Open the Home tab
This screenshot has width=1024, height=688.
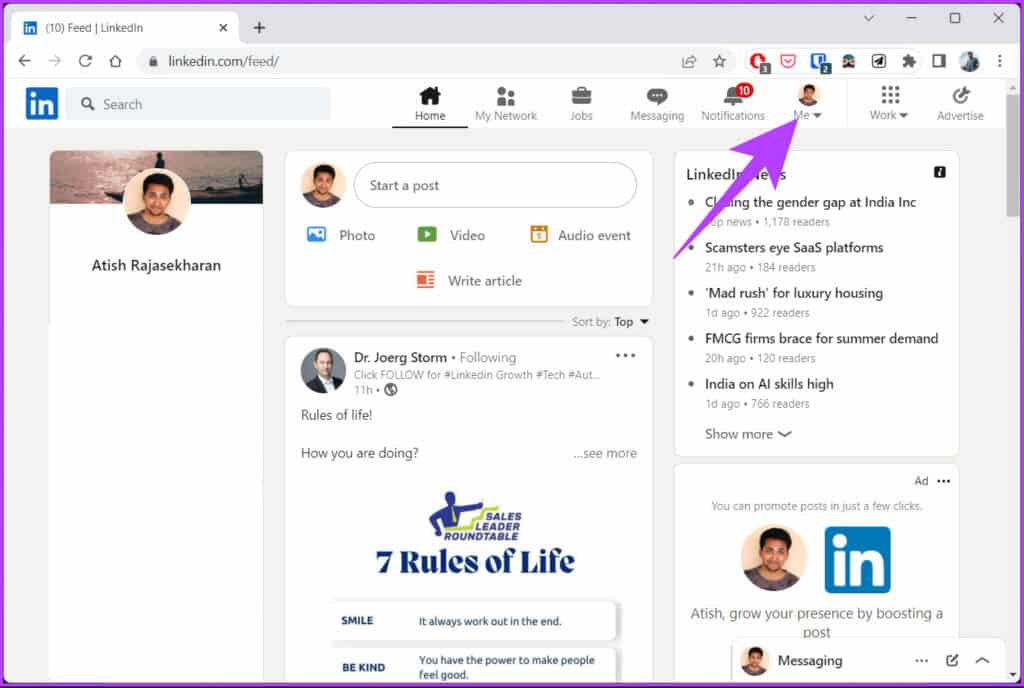(x=430, y=104)
